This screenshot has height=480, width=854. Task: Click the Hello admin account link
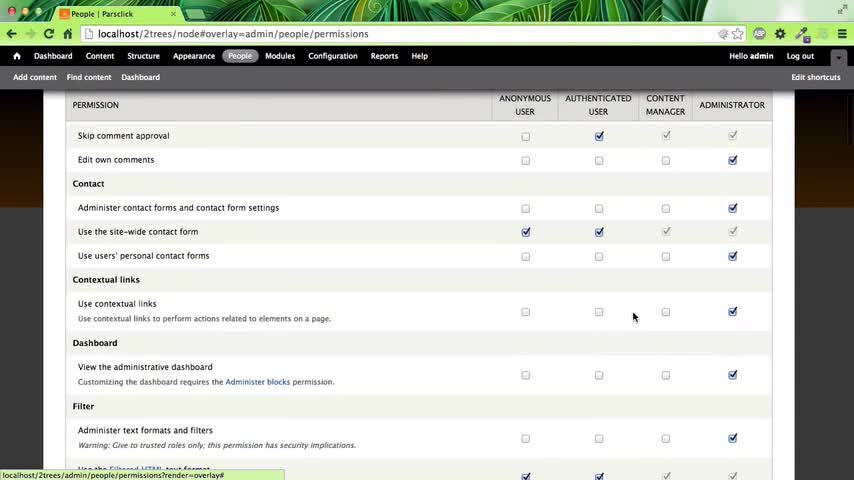751,56
